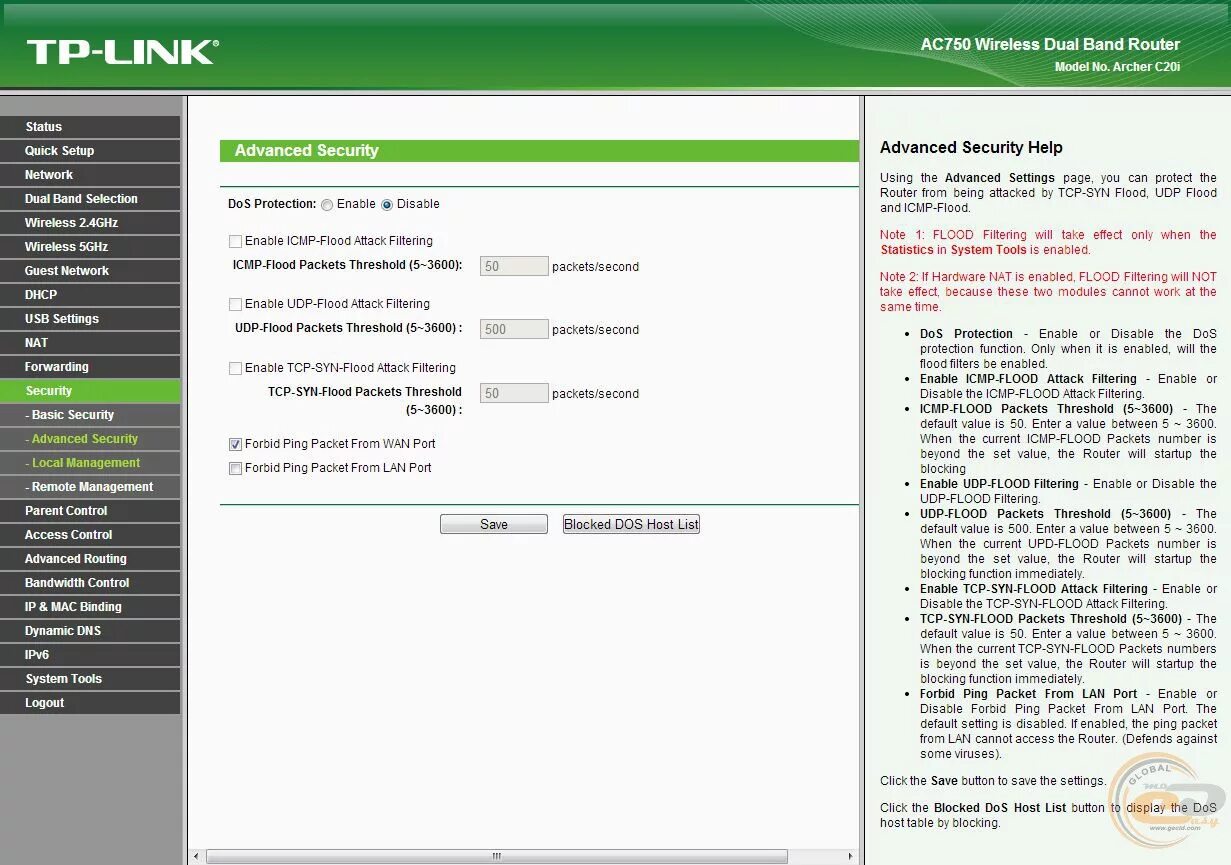
Task: Select Advanced Security submenu
Action: tap(90, 439)
